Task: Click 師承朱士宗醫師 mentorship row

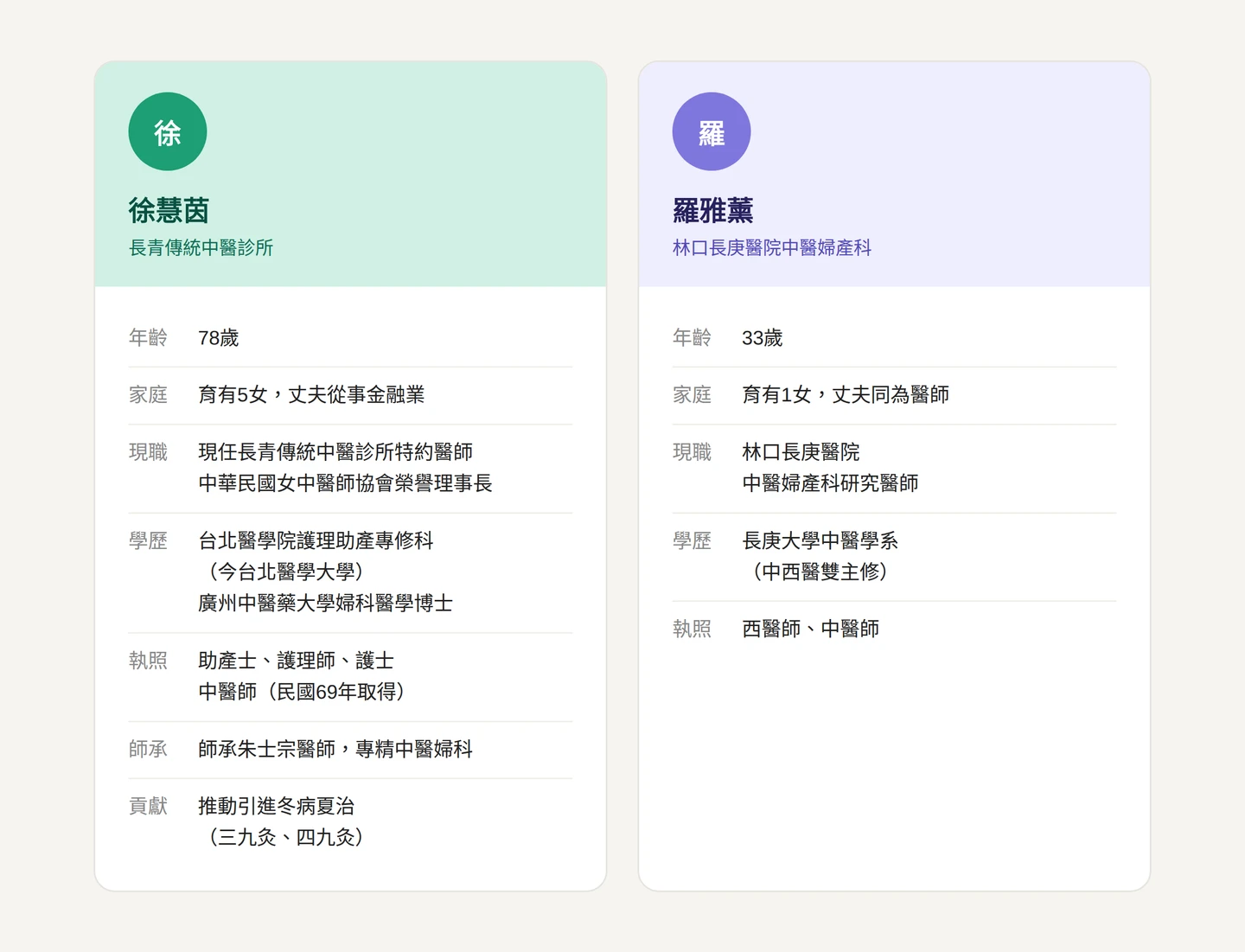Action: pos(335,750)
